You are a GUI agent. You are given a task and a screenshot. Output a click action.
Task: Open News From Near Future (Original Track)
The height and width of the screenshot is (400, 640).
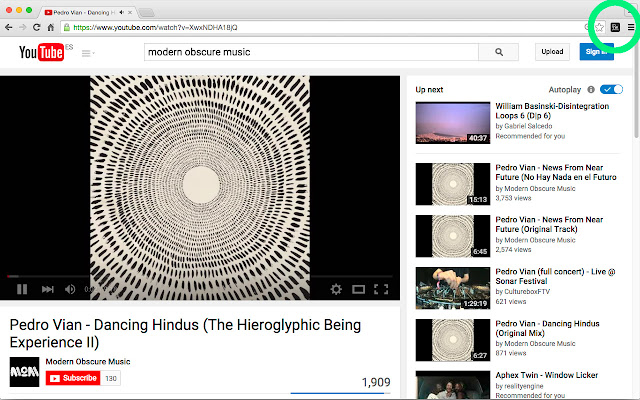point(549,224)
